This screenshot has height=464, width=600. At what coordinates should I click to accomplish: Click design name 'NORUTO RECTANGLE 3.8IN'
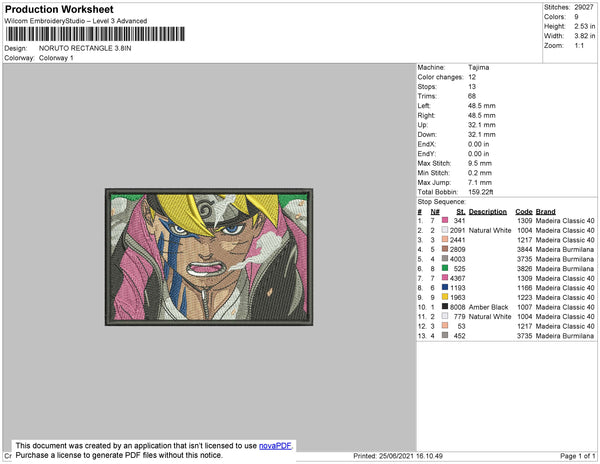(85, 48)
